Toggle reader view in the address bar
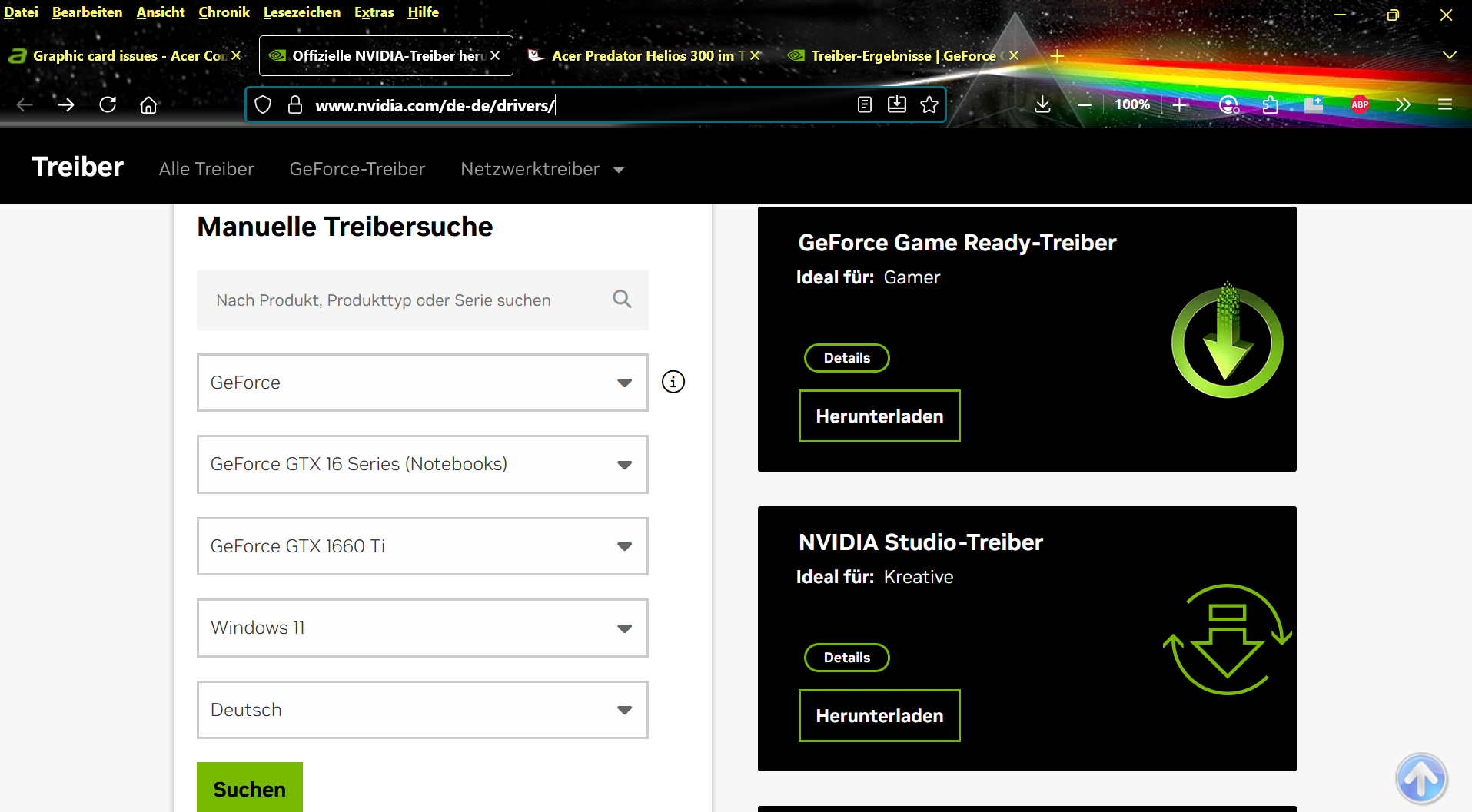Image resolution: width=1472 pixels, height=812 pixels. [x=865, y=104]
